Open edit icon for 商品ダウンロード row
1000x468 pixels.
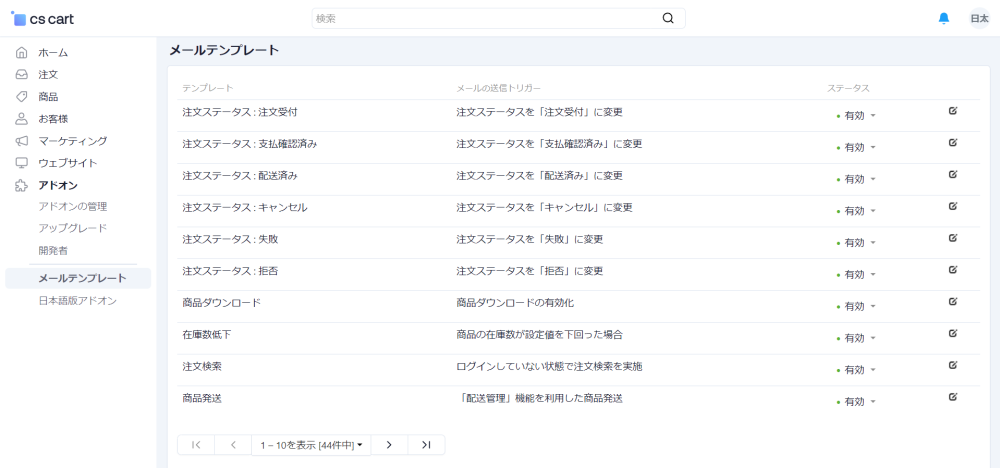click(953, 302)
